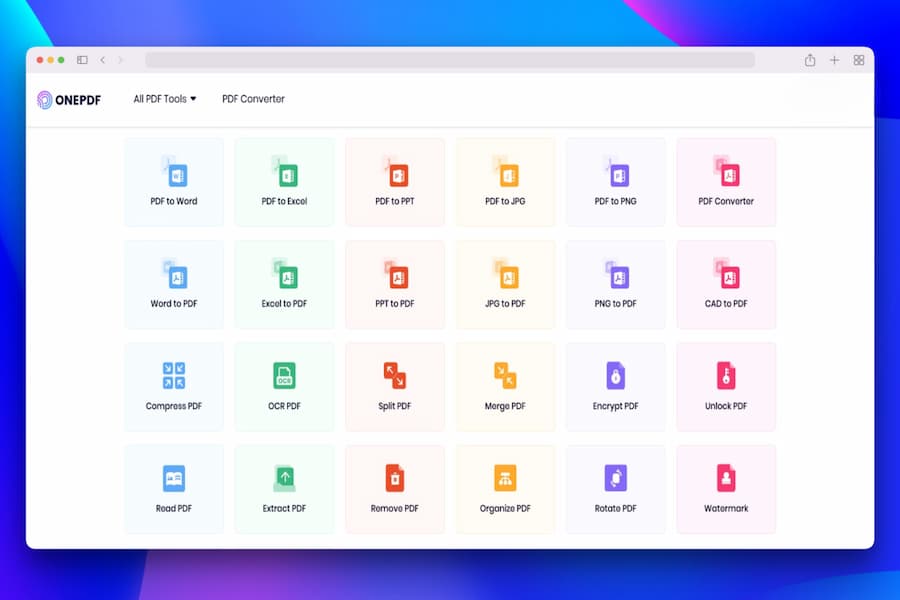Open the PDF to PNG tool icon
This screenshot has height=600, width=900.
(616, 171)
